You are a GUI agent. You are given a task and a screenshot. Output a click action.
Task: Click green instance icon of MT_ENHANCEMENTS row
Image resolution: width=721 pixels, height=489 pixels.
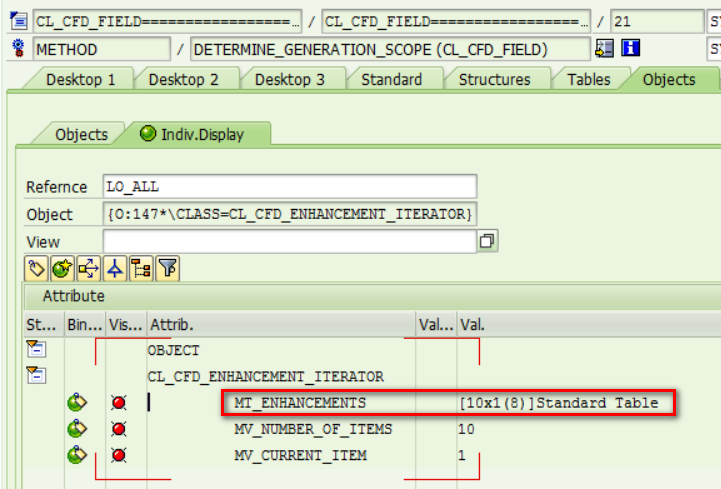[x=77, y=403]
